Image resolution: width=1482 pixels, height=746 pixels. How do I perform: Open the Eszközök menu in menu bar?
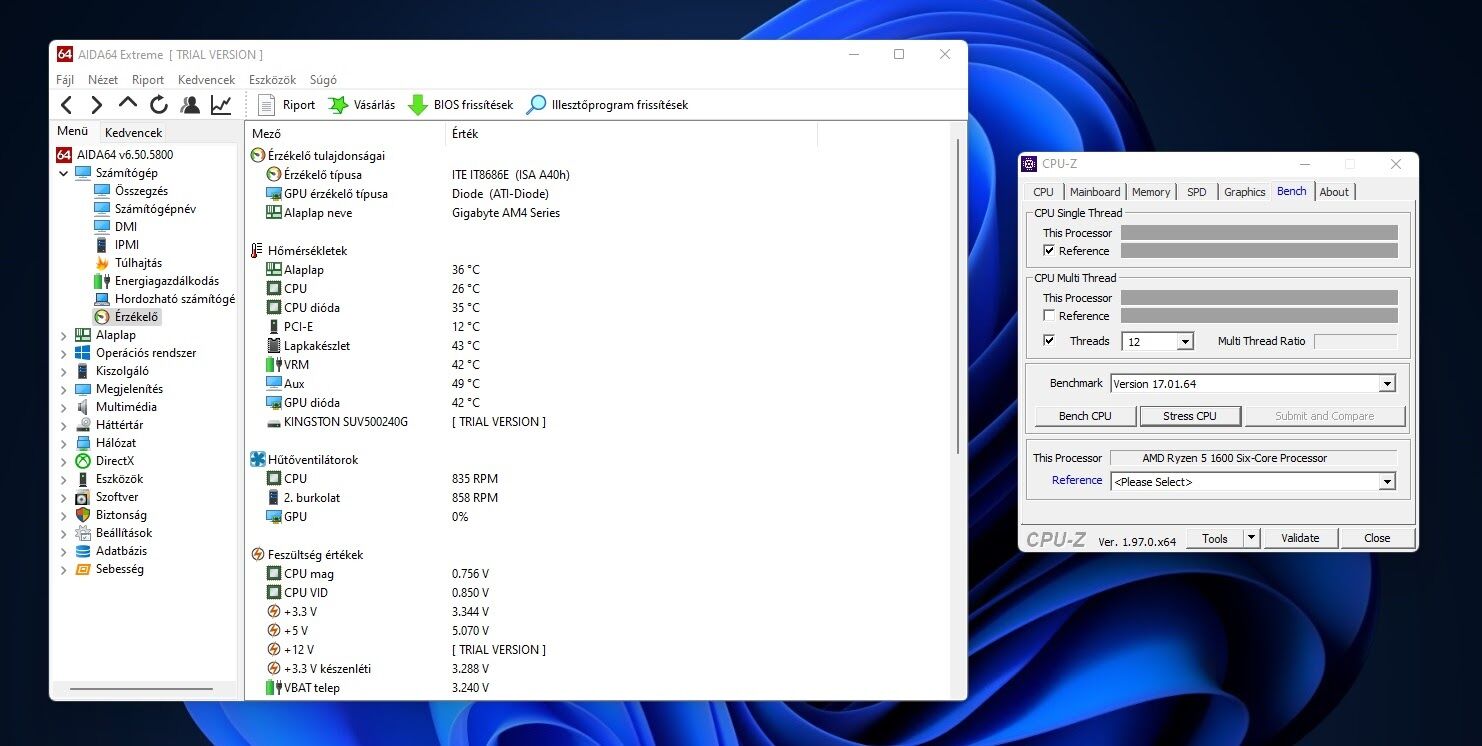(x=272, y=80)
